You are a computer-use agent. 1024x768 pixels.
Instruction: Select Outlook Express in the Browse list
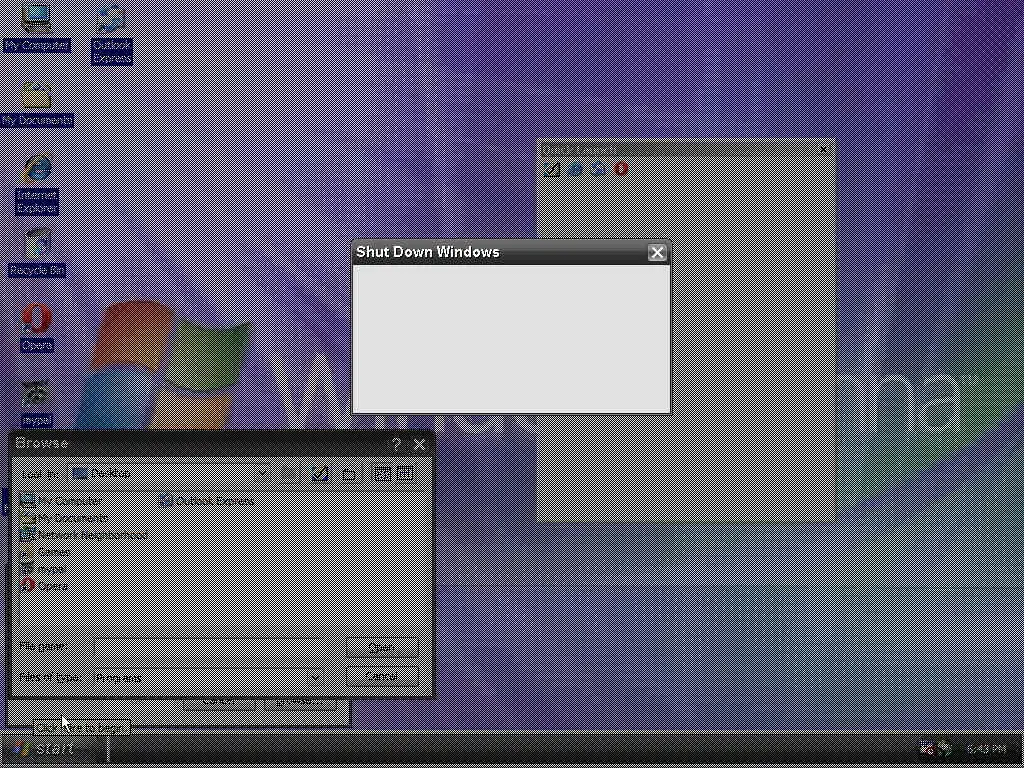(206, 501)
